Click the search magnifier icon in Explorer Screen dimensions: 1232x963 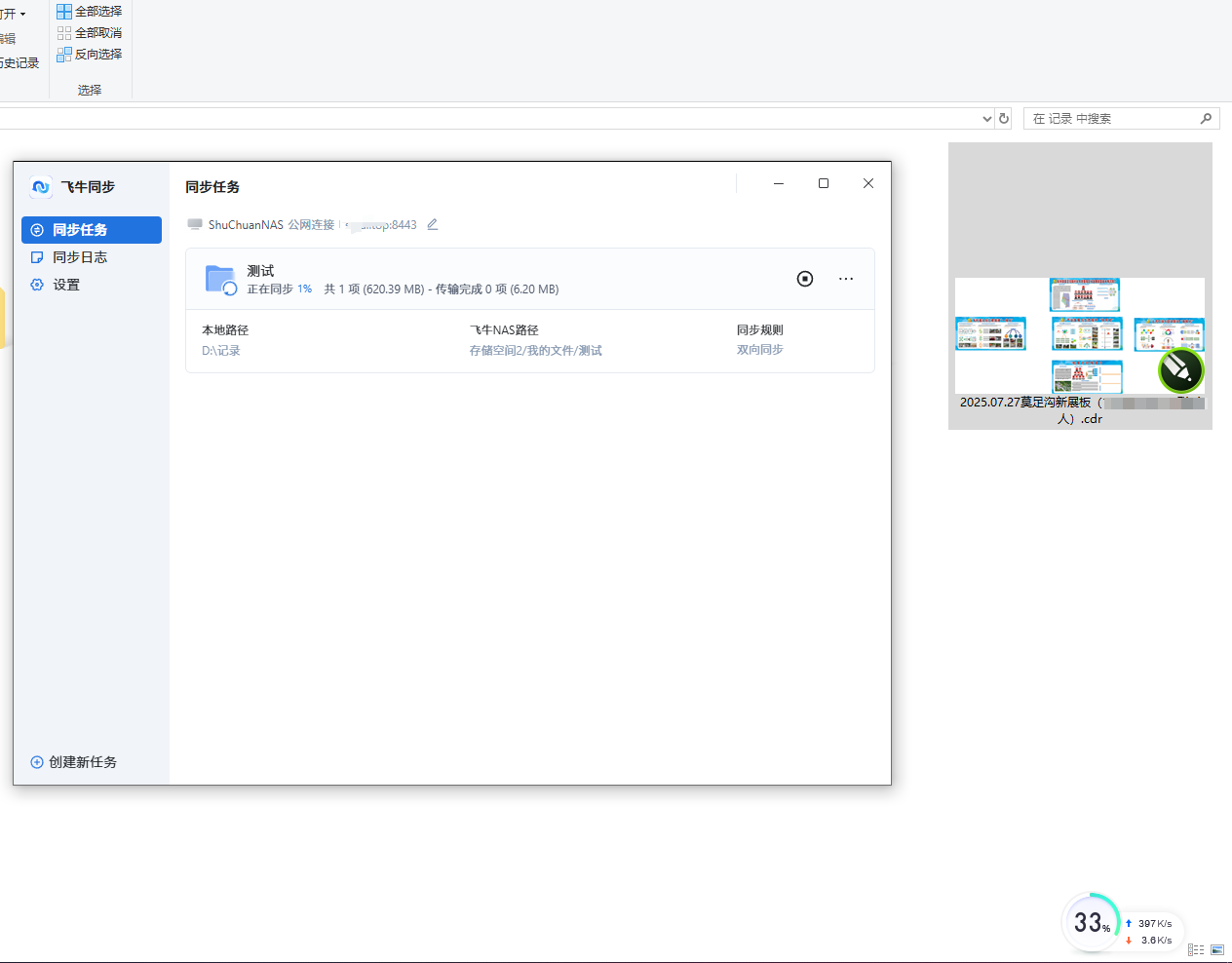(x=1207, y=119)
